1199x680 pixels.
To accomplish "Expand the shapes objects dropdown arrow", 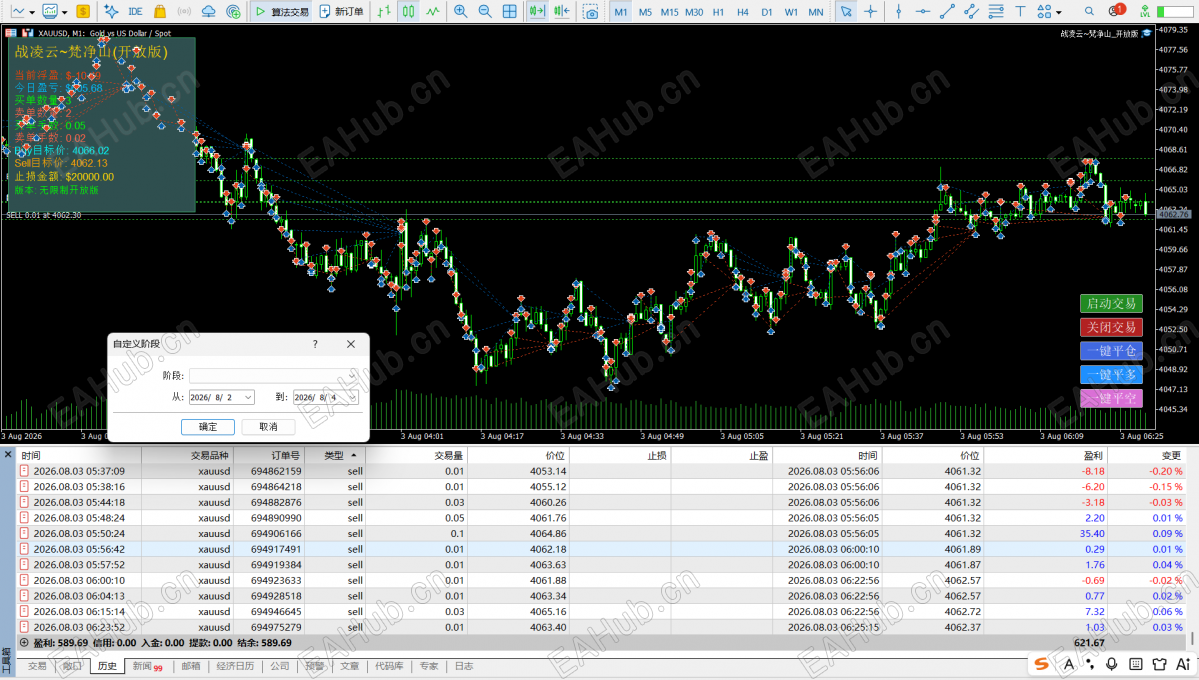I will pyautogui.click(x=1058, y=12).
